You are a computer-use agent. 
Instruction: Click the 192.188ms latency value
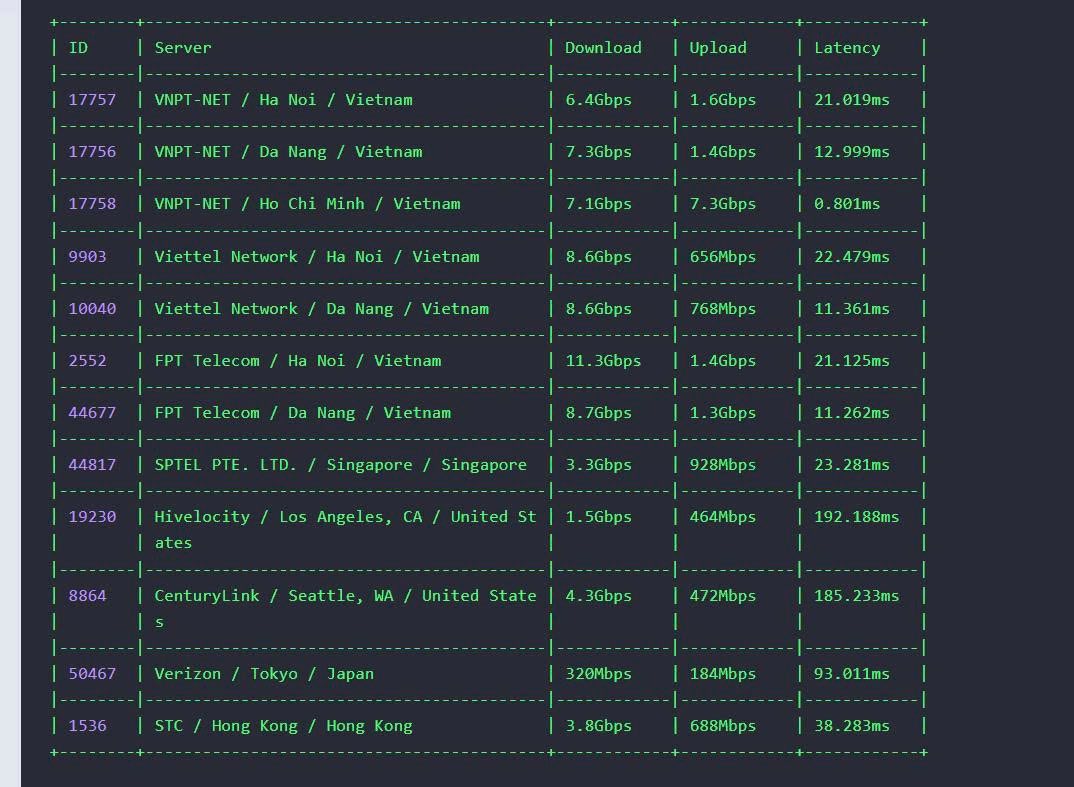click(856, 517)
